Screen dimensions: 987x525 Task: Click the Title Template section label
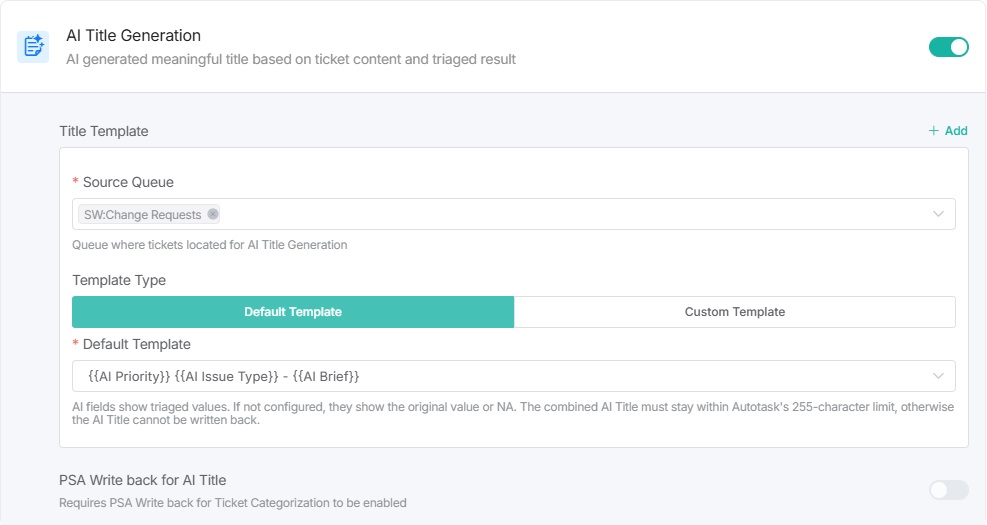[x=104, y=131]
